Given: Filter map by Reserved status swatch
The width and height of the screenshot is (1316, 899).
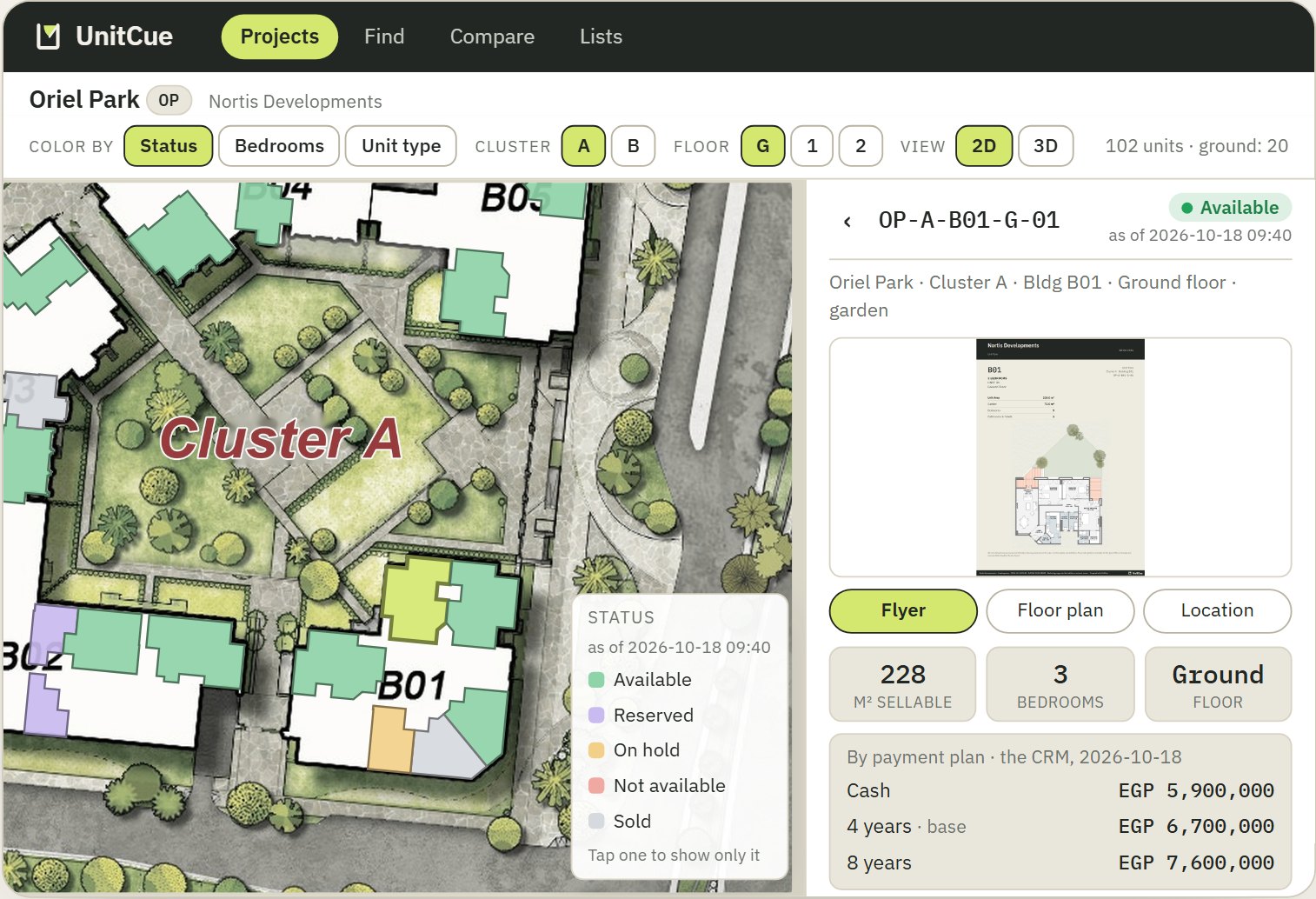Looking at the screenshot, I should point(596,716).
